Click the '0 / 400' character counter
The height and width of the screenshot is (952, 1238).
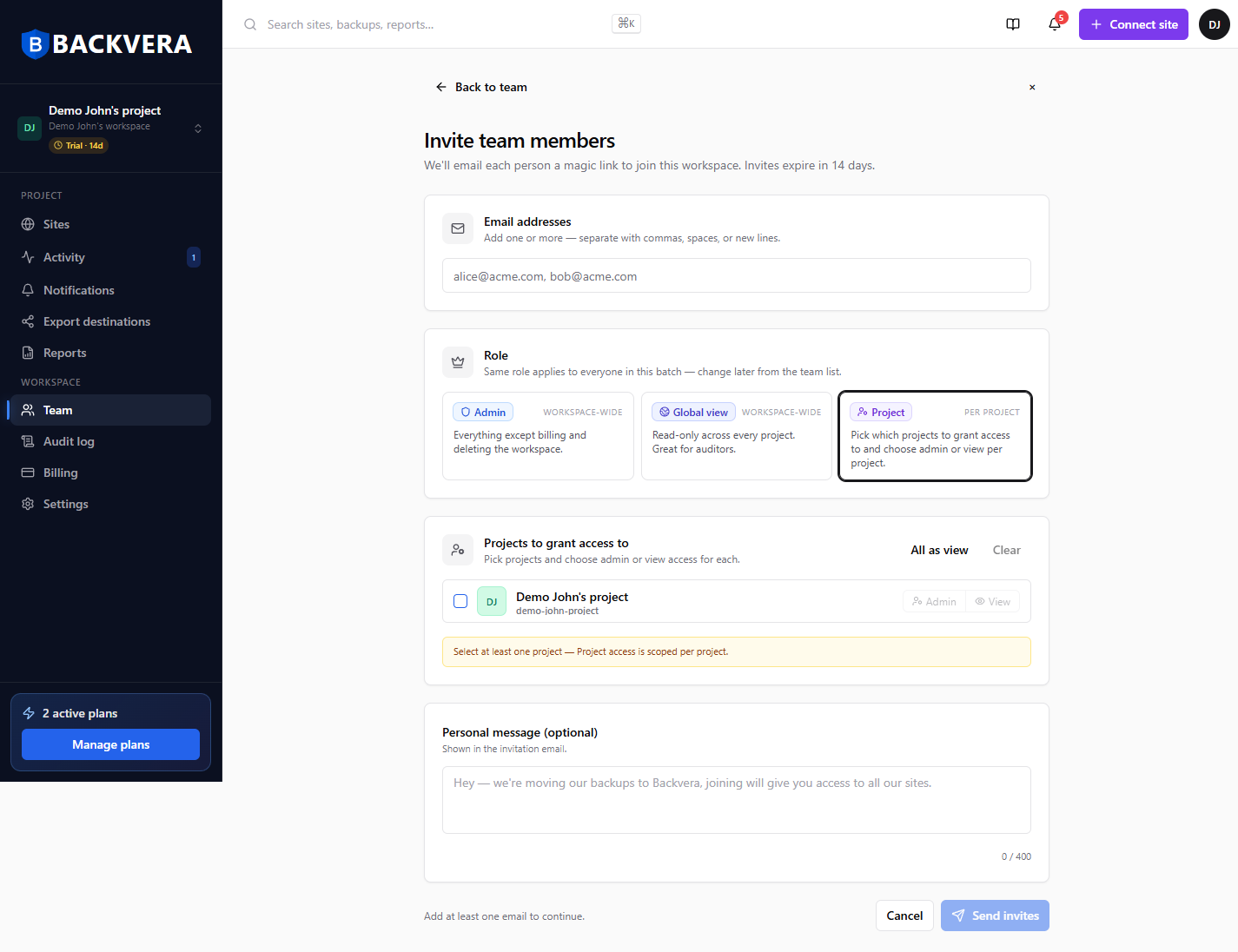(1016, 856)
